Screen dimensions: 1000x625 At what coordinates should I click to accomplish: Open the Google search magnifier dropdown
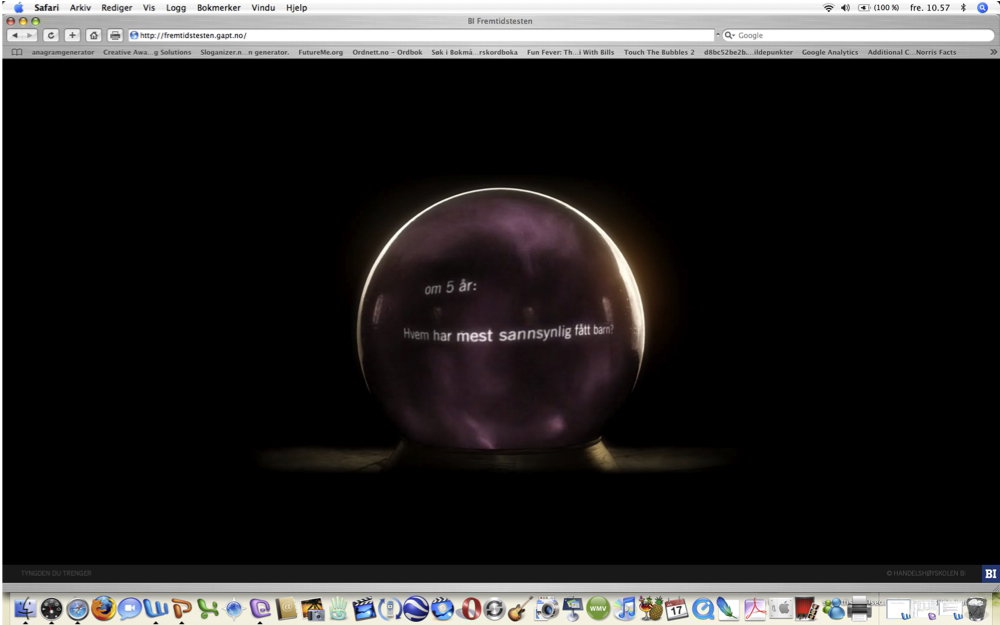click(729, 36)
